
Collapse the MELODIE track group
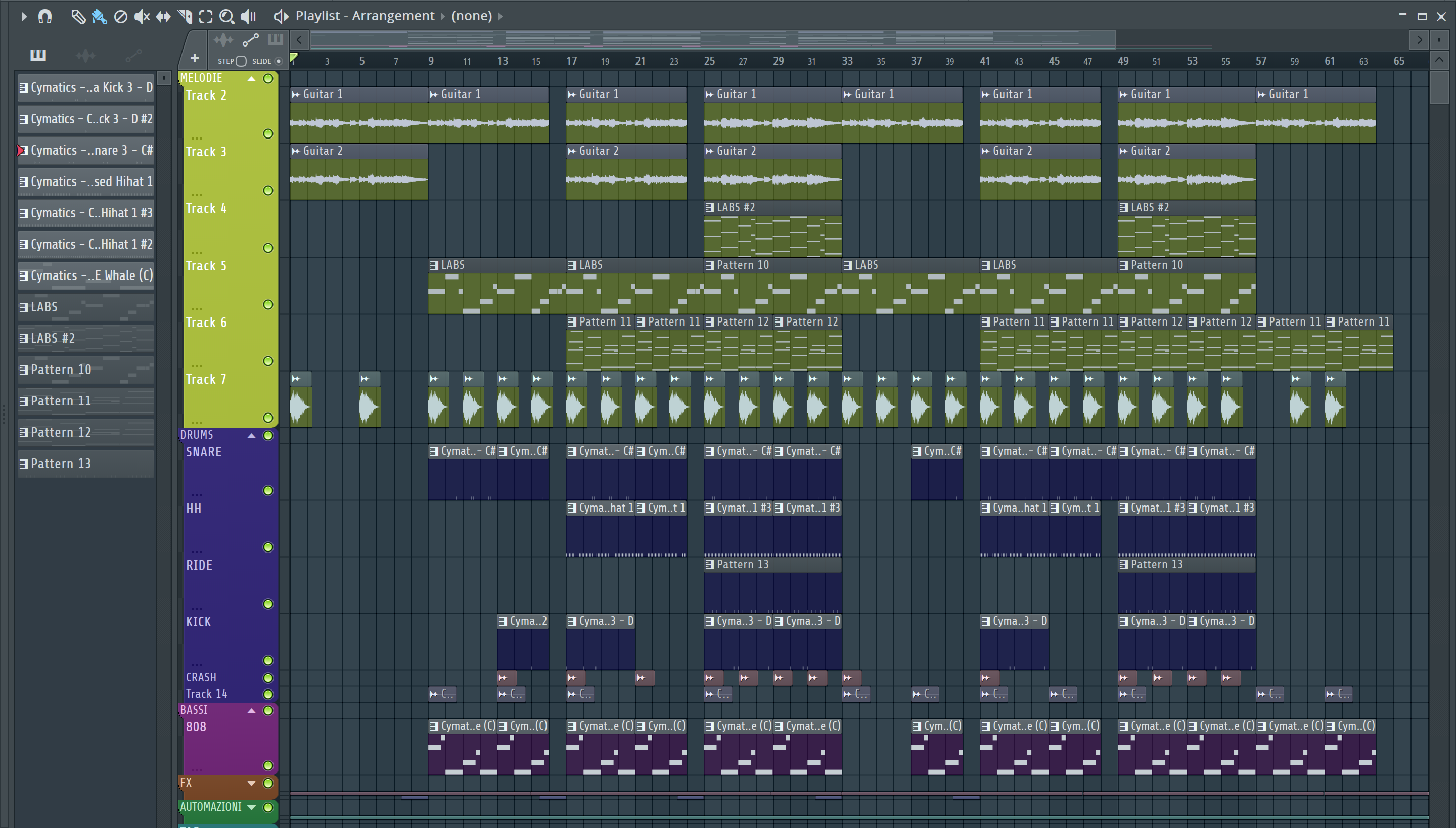coord(251,78)
